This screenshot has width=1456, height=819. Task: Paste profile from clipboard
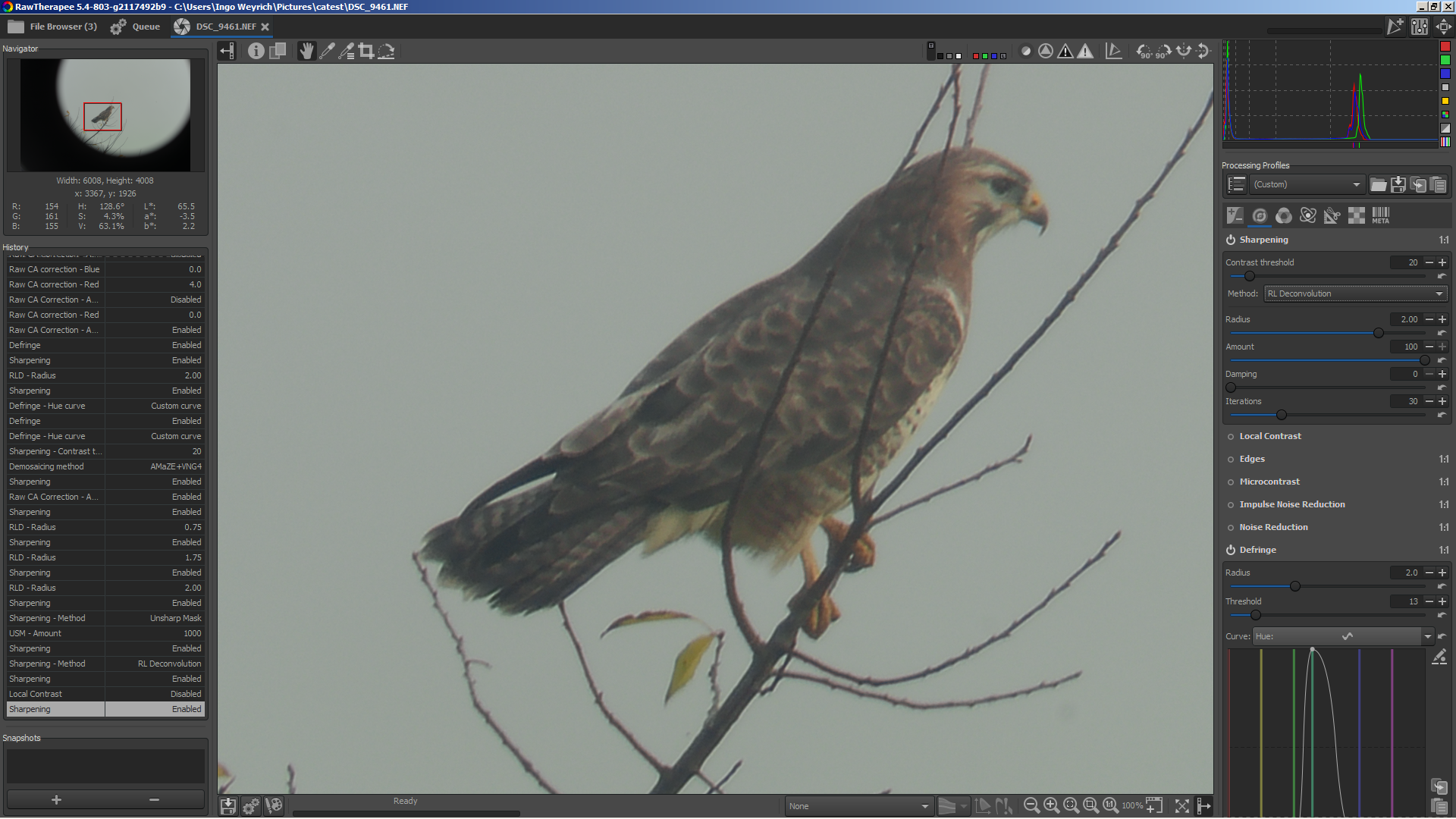point(1438,184)
